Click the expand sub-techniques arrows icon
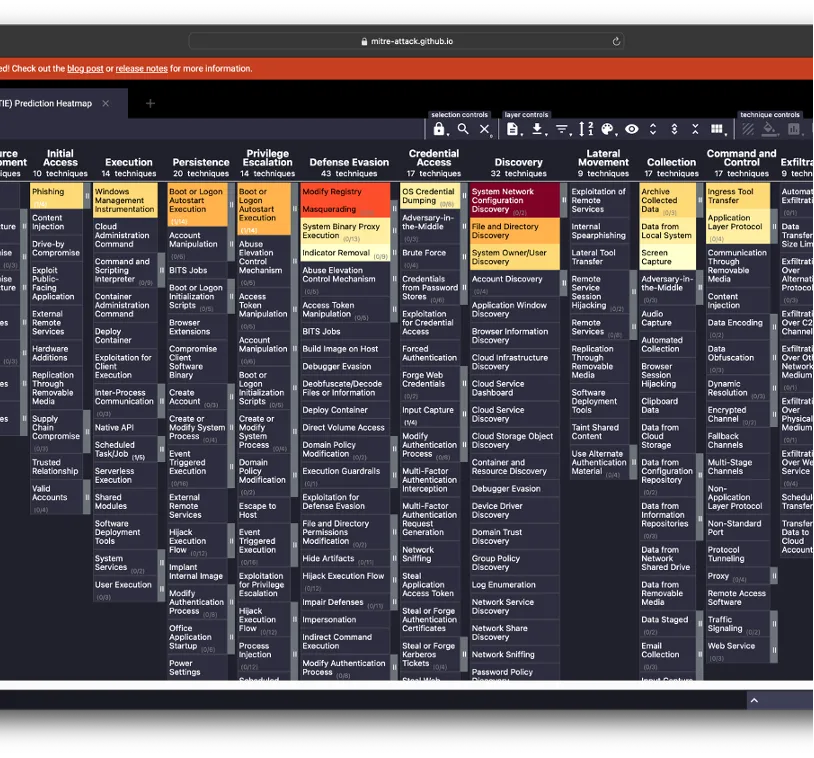The image size is (814, 758). tap(653, 129)
